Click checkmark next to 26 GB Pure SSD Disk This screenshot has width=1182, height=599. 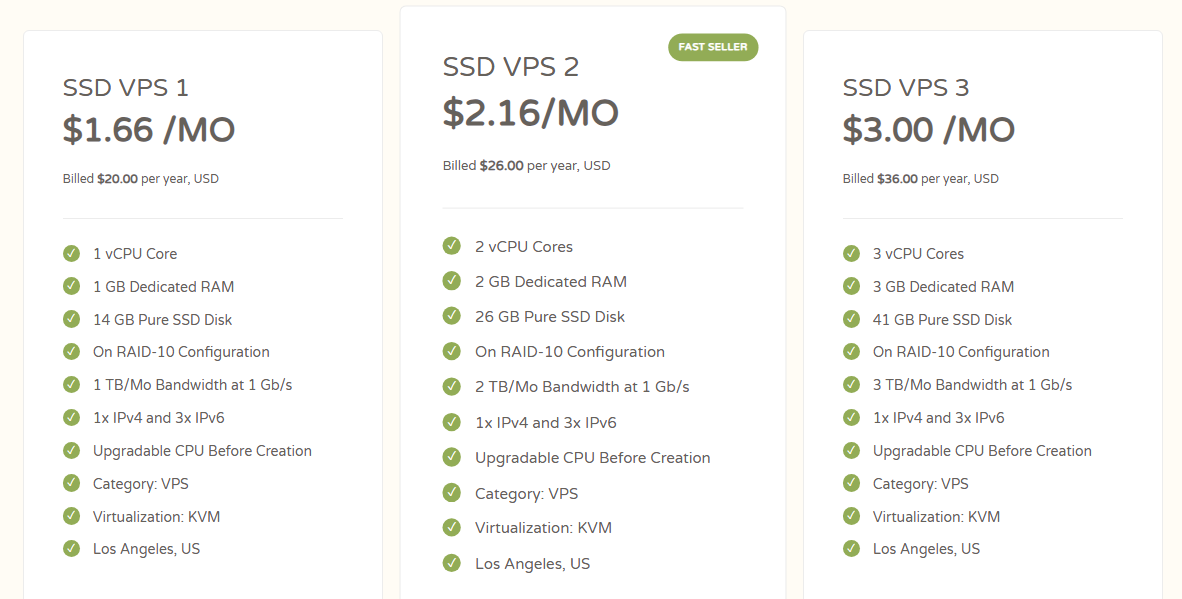[452, 316]
